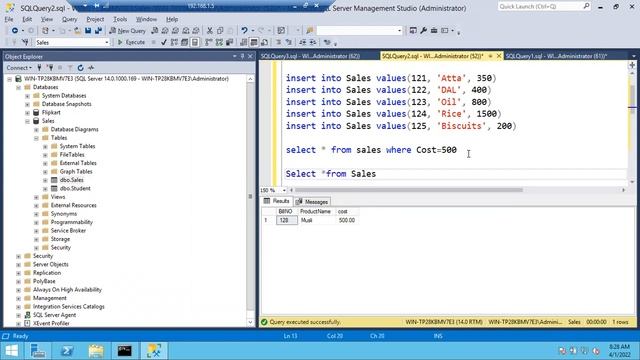Switch to the Messages tab
The width and height of the screenshot is (640, 360).
coord(312,202)
